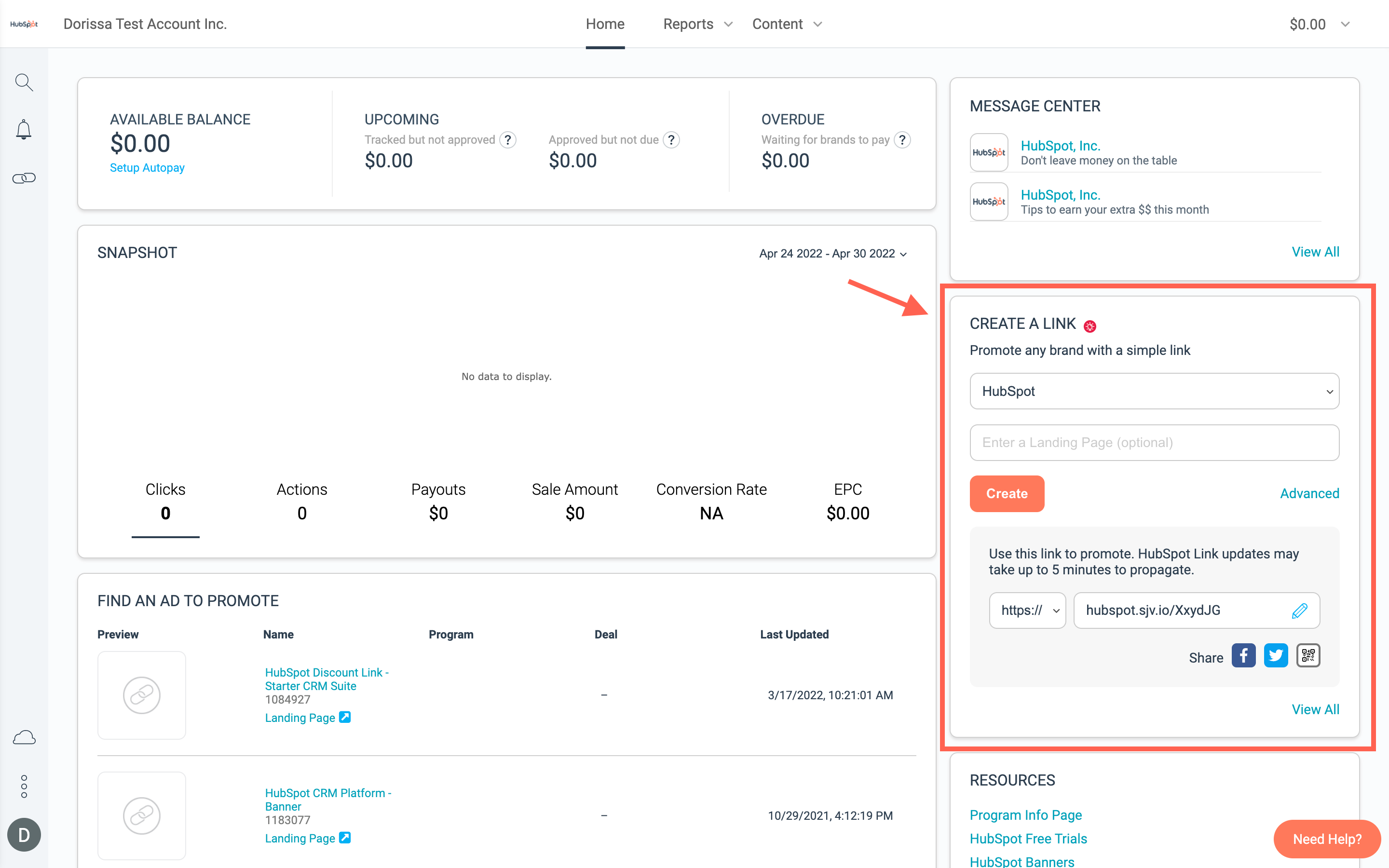Viewport: 1389px width, 868px height.
Task: Click preview thumbnail for HubSpot CRM Platform Banner
Action: coord(142,816)
